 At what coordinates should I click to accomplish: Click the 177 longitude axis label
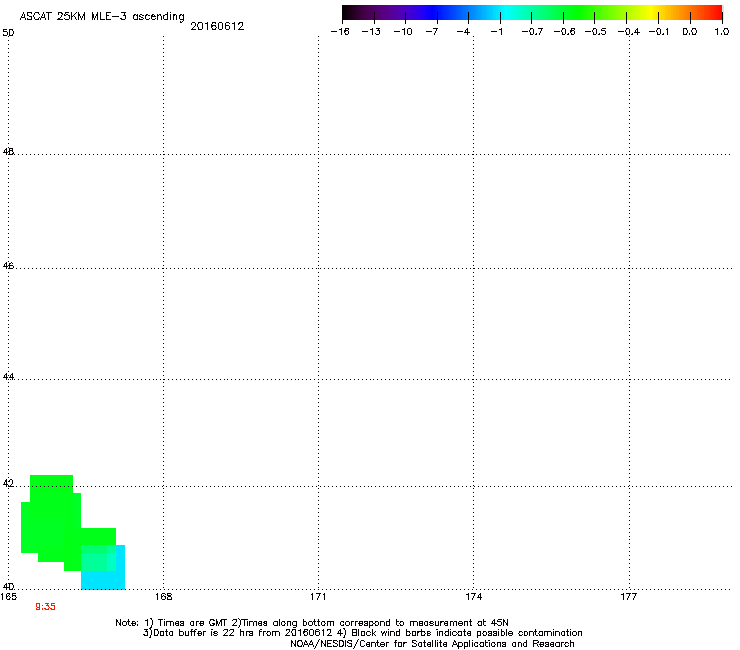click(x=628, y=597)
